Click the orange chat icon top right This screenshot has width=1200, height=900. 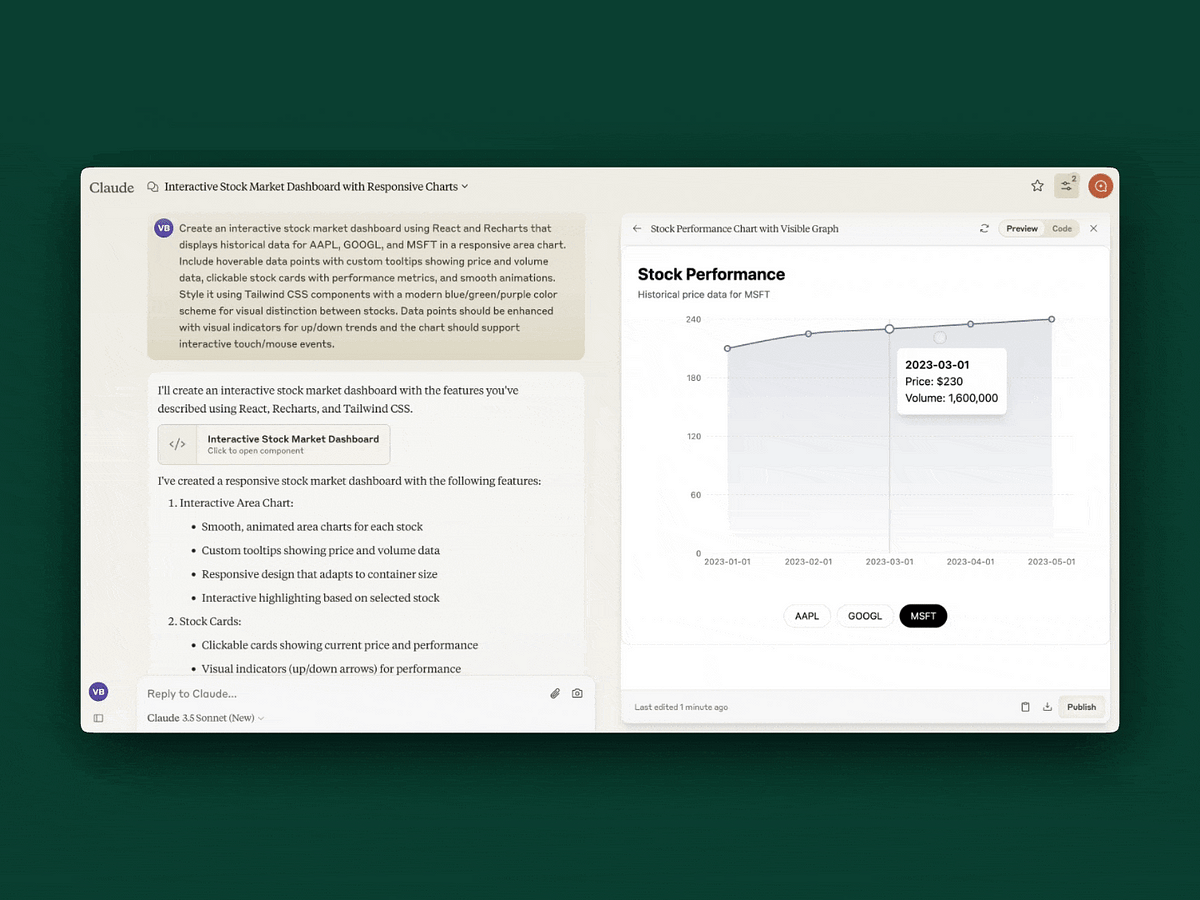pyautogui.click(x=1100, y=186)
